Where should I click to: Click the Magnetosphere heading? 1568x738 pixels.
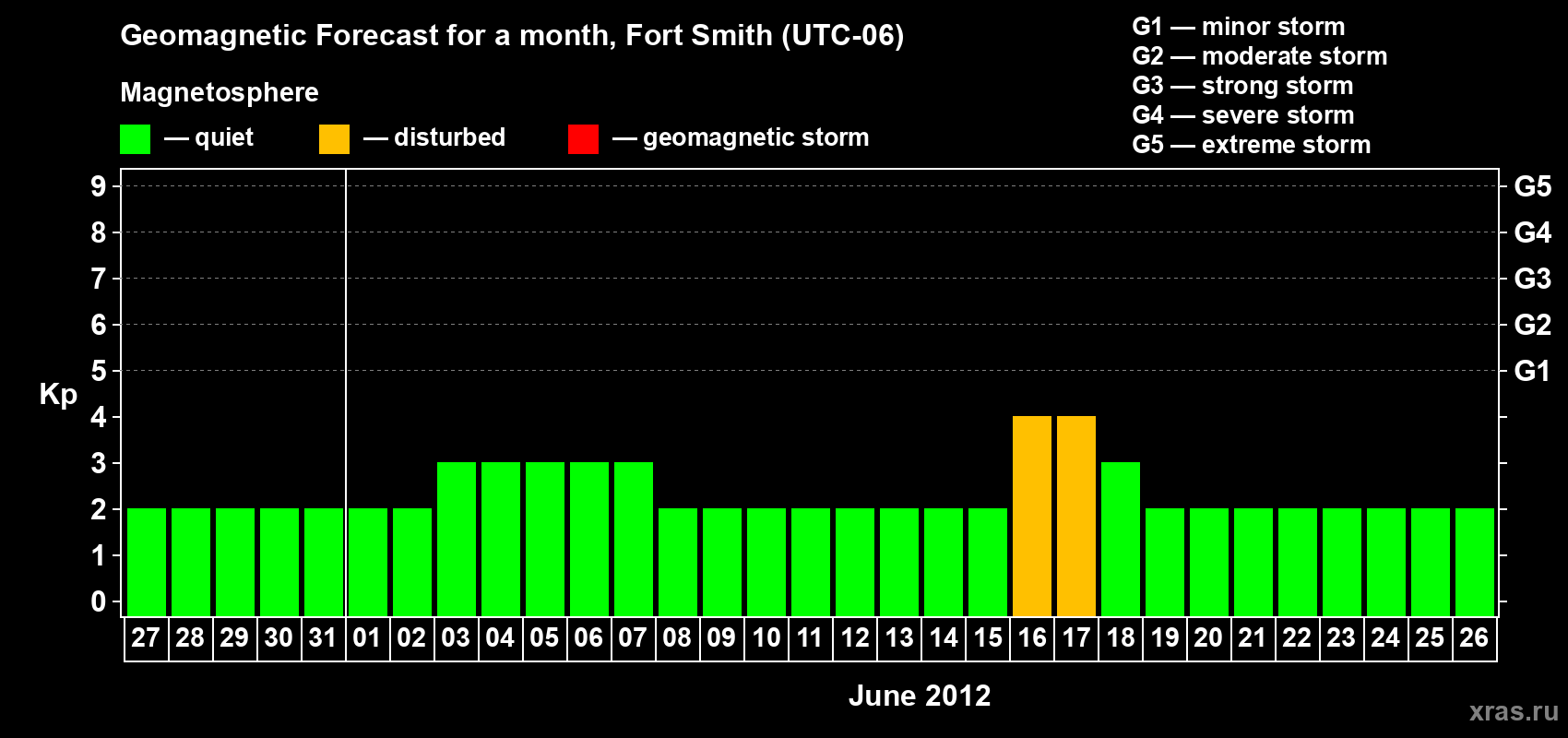(x=220, y=93)
